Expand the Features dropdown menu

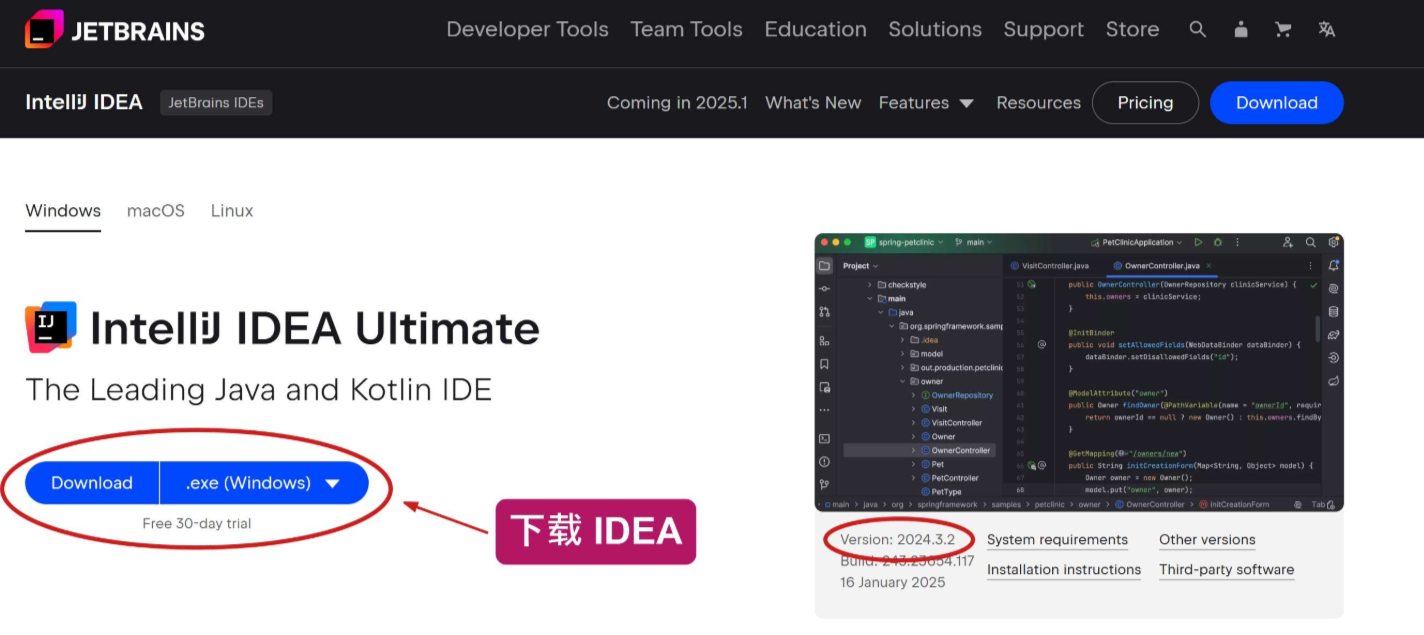[x=926, y=102]
